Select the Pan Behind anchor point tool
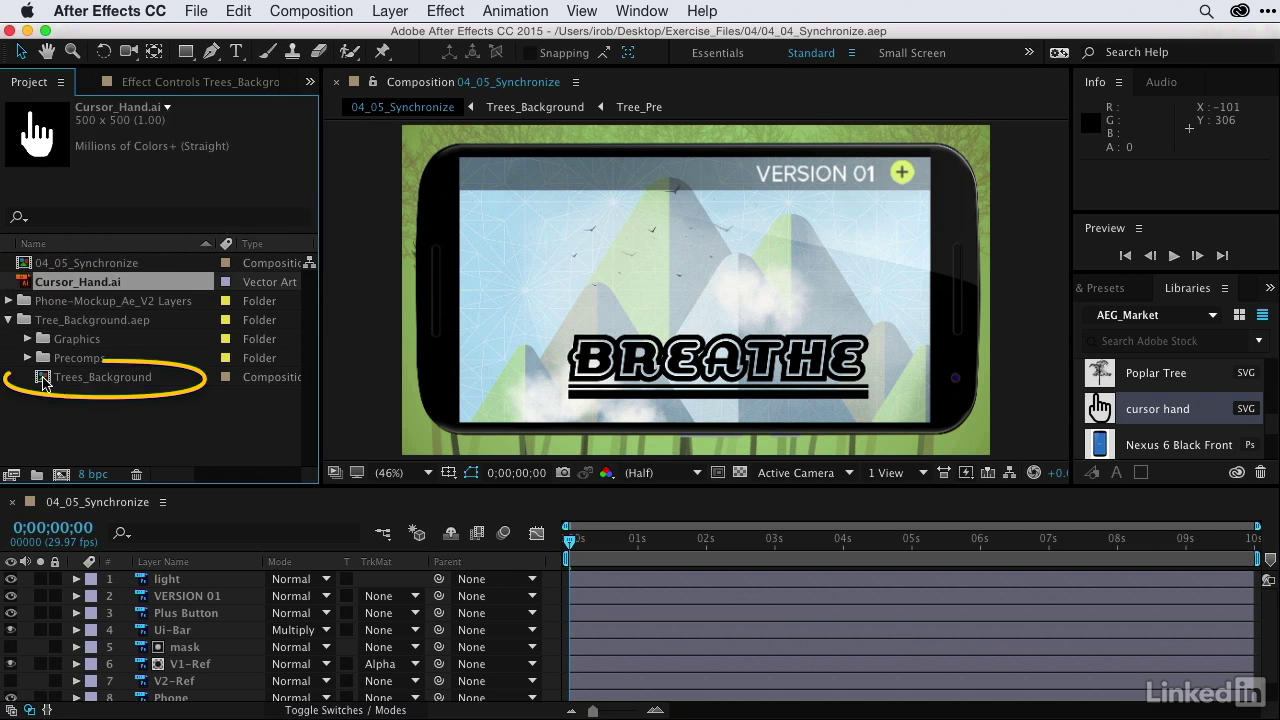Image resolution: width=1280 pixels, height=720 pixels. coord(155,52)
